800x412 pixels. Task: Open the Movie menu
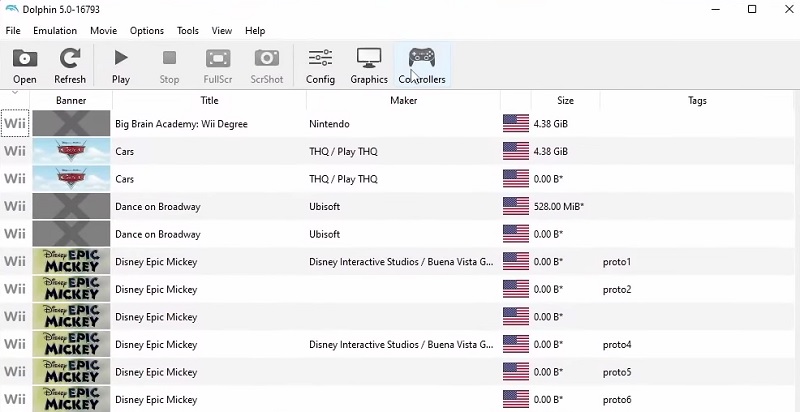(x=103, y=31)
